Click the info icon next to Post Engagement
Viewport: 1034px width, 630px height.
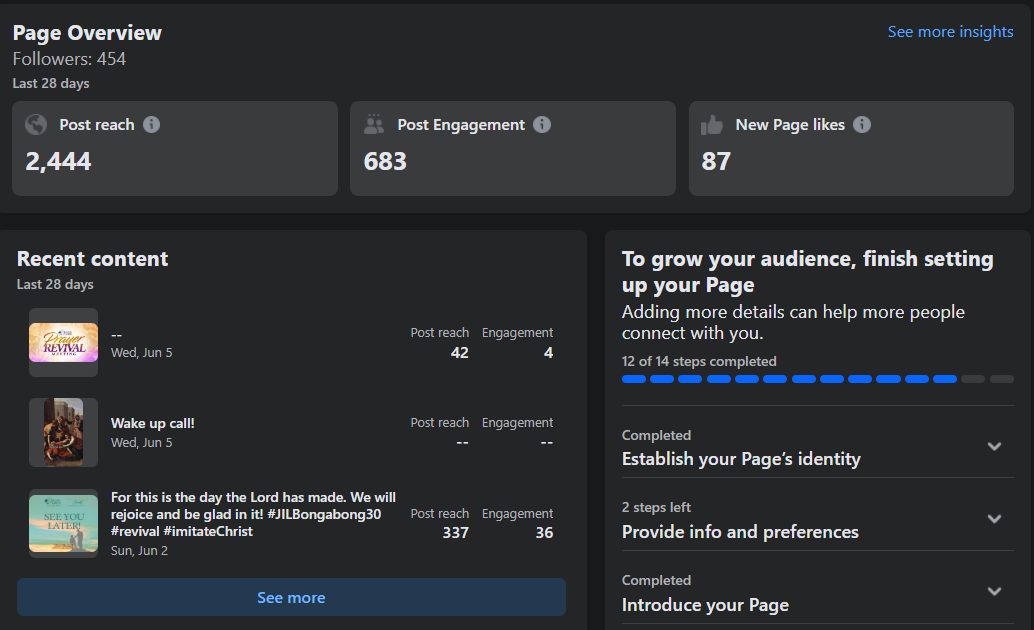(x=542, y=125)
